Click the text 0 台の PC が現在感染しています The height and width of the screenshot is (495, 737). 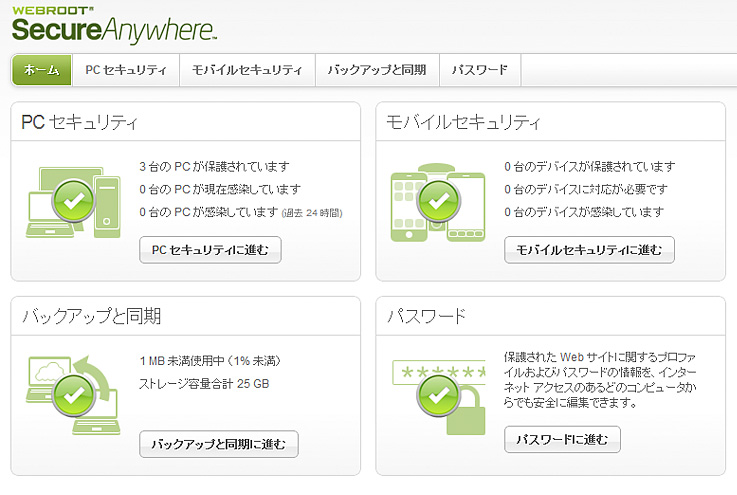(x=220, y=189)
